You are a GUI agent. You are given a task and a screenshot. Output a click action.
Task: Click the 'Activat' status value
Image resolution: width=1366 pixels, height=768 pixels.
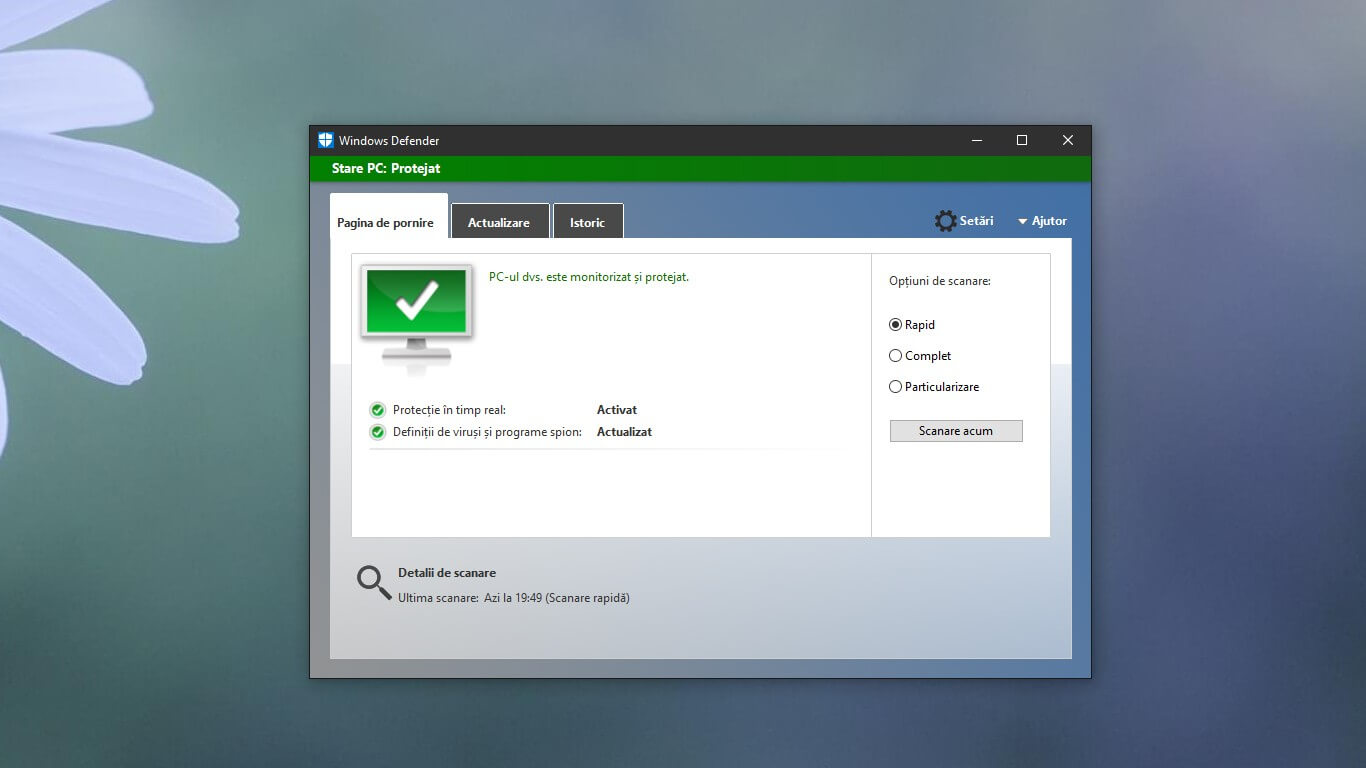pyautogui.click(x=617, y=410)
